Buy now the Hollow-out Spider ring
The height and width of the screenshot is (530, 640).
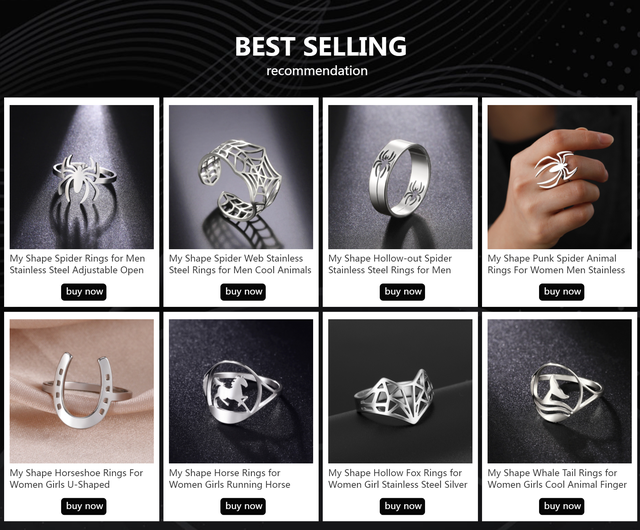(x=402, y=292)
